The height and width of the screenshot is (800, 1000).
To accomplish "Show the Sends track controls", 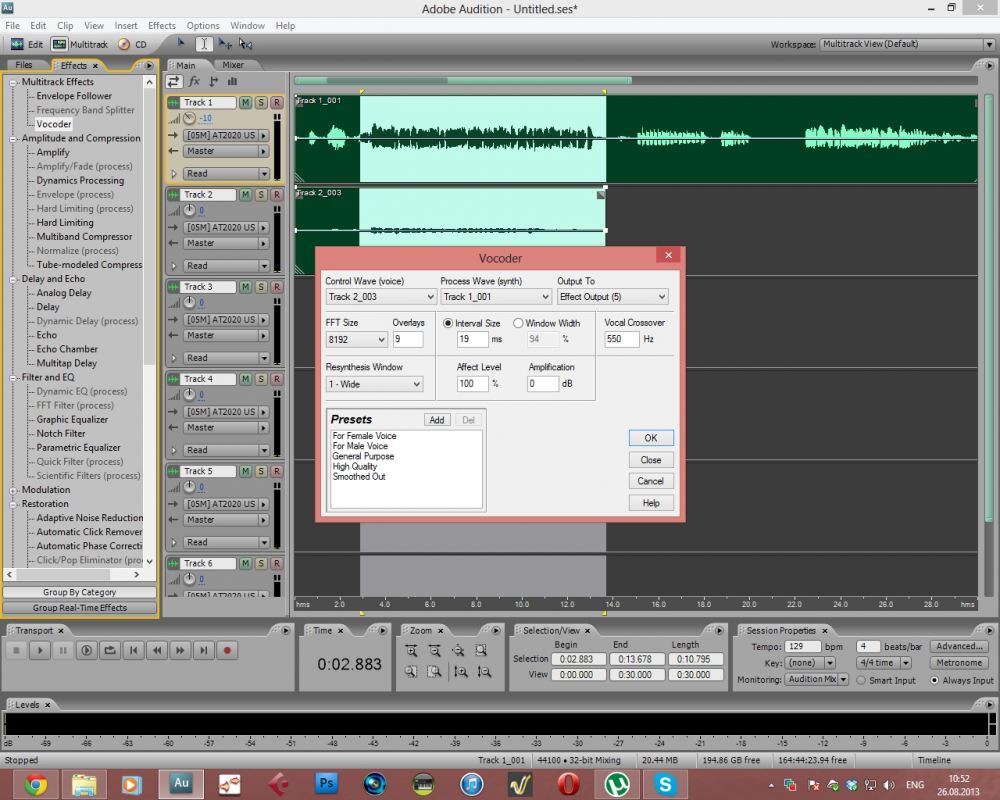I will 214,81.
